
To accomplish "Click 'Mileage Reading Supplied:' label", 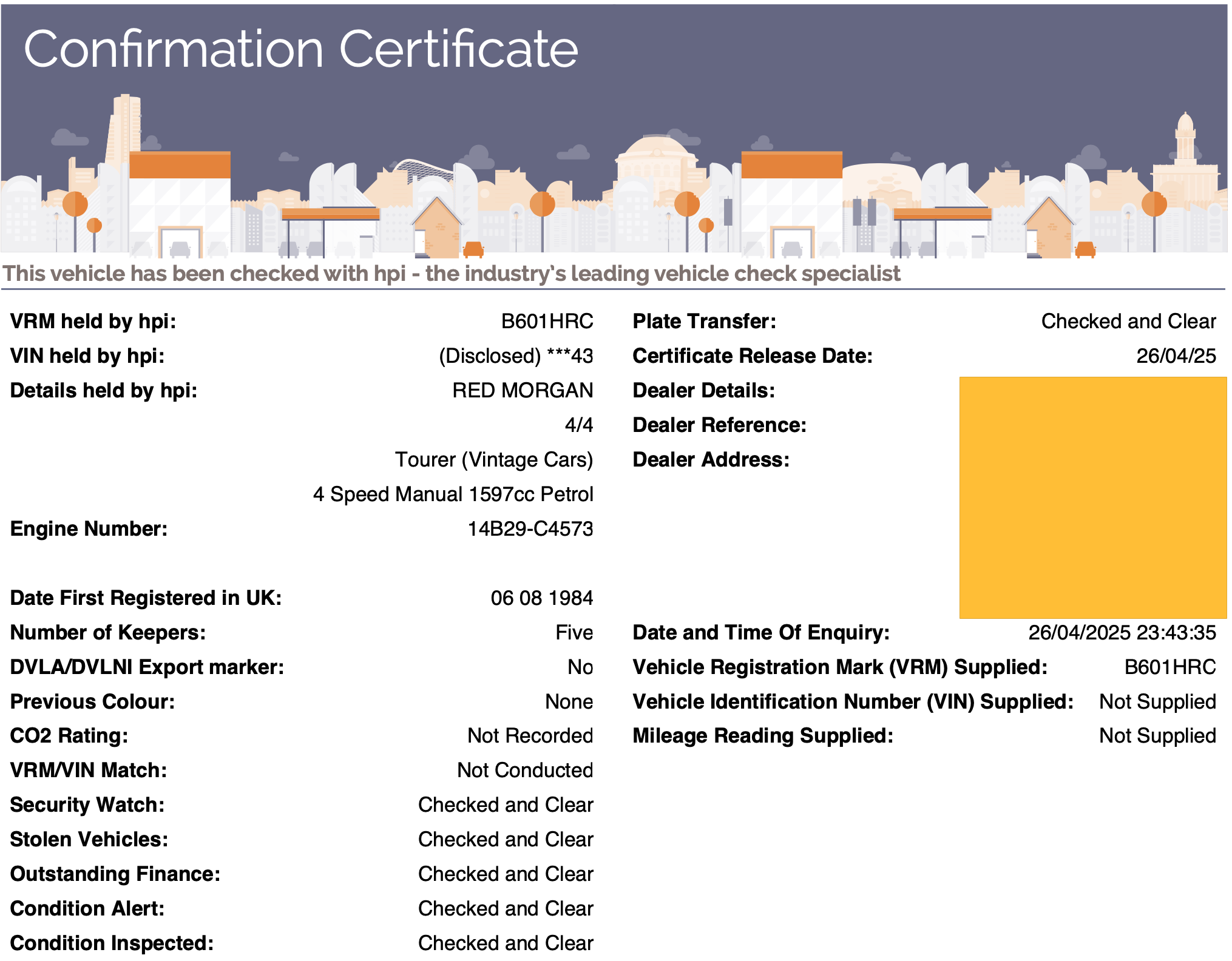I will (763, 735).
